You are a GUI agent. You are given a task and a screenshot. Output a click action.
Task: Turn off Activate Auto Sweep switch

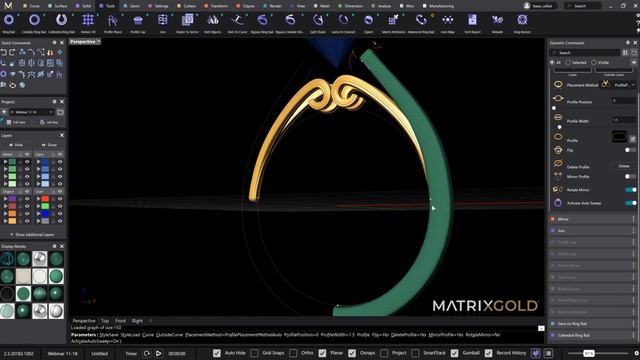631,203
